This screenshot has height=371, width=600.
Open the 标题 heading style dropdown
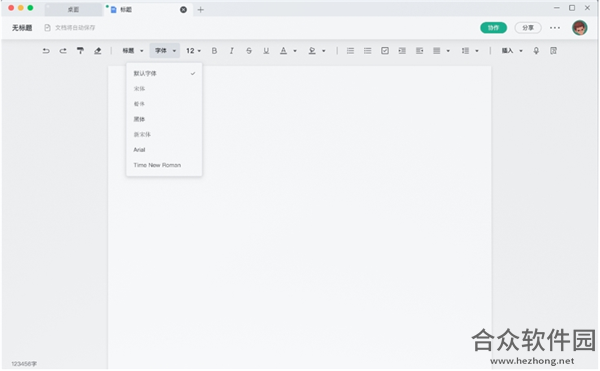coord(132,50)
